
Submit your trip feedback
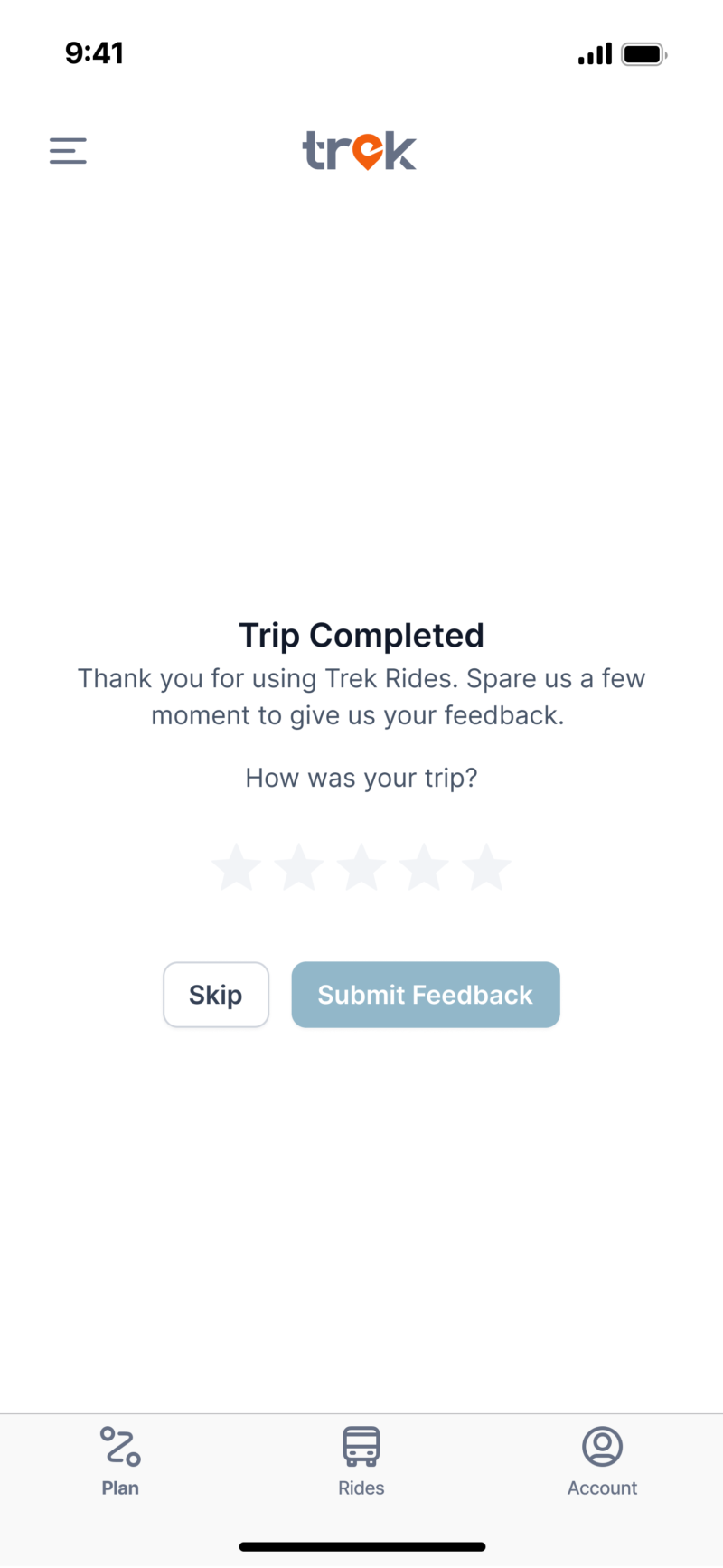(425, 995)
